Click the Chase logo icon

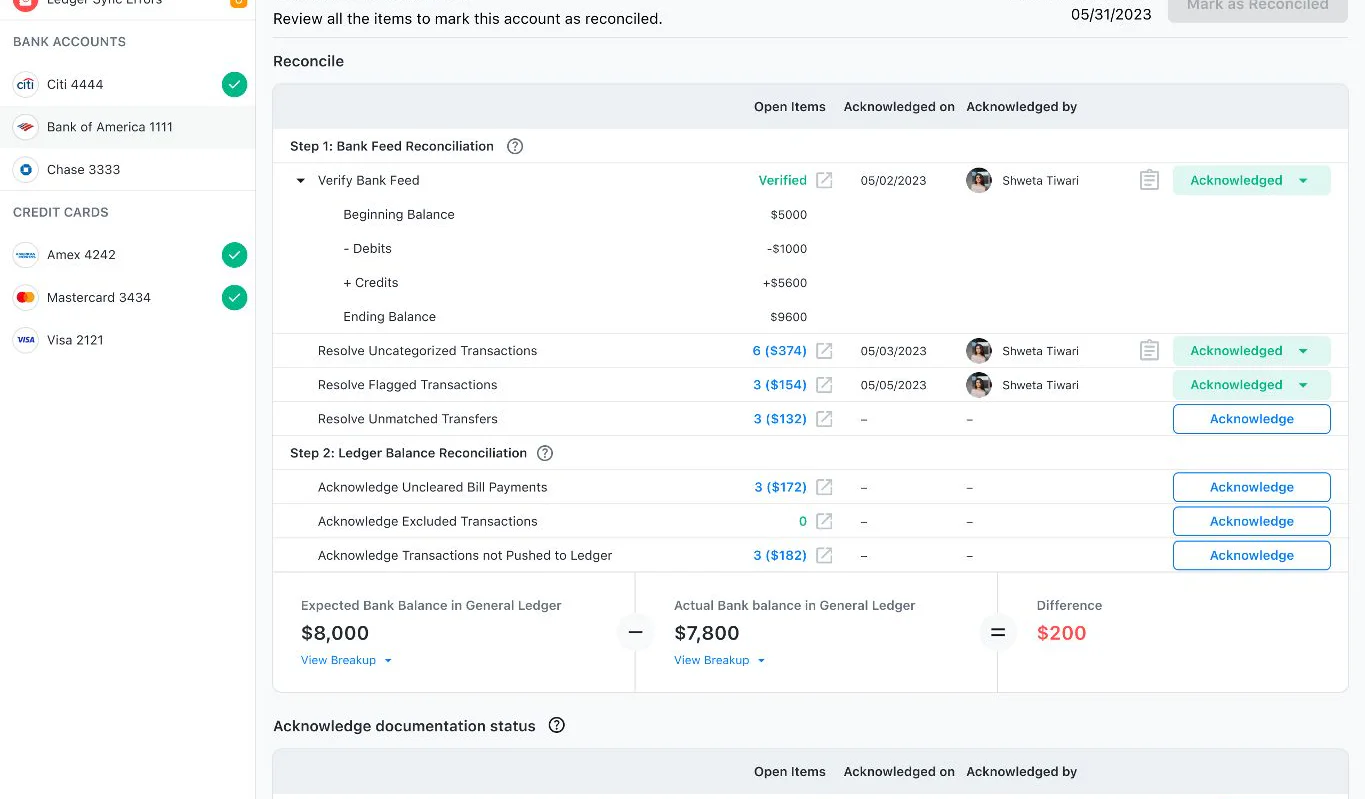(x=25, y=170)
